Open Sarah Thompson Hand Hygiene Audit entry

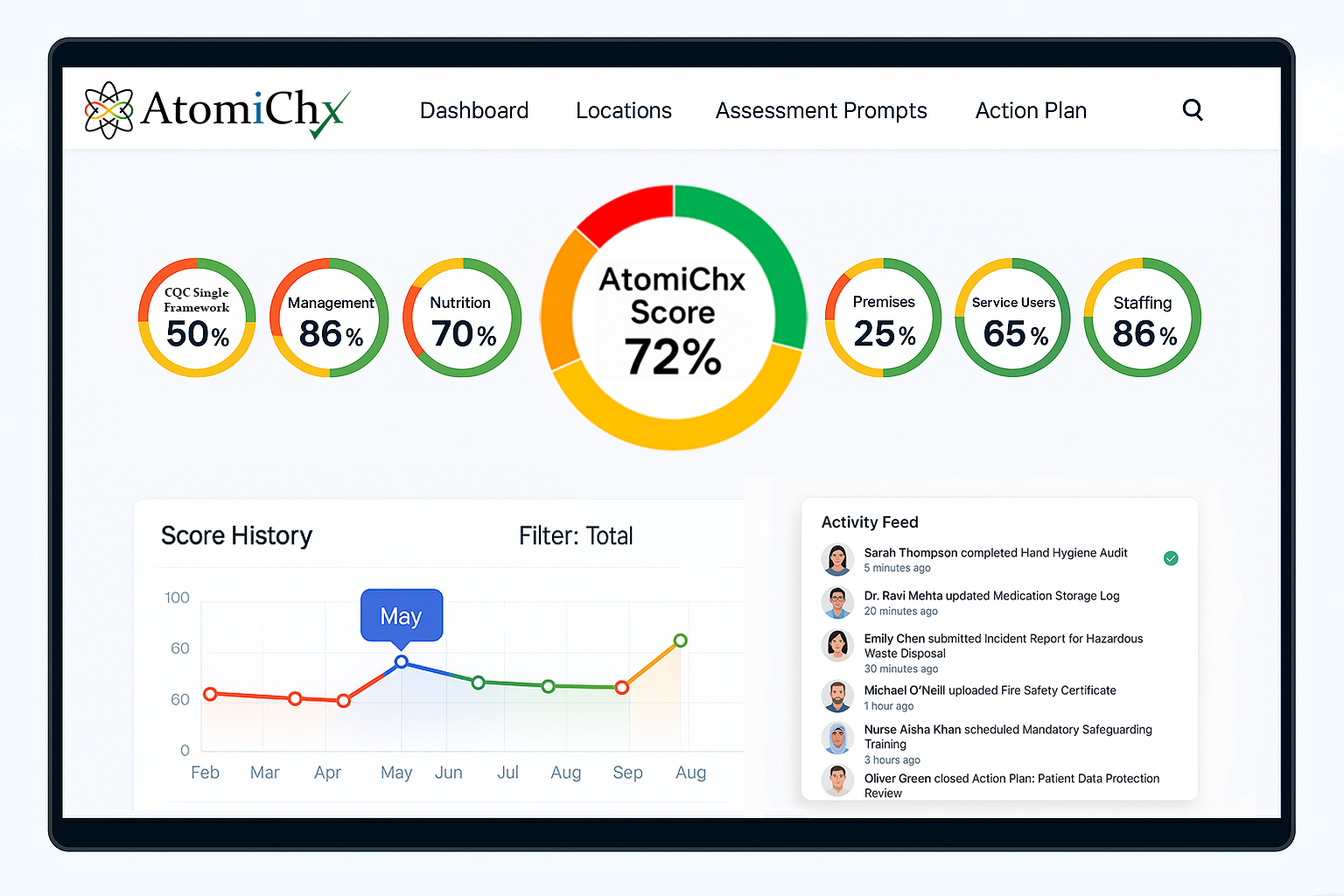(1000, 559)
